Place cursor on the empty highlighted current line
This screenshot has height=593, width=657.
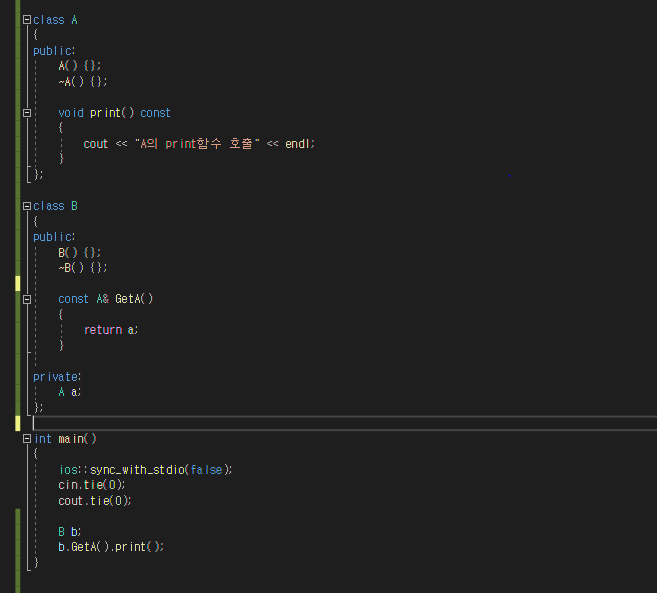click(x=344, y=423)
